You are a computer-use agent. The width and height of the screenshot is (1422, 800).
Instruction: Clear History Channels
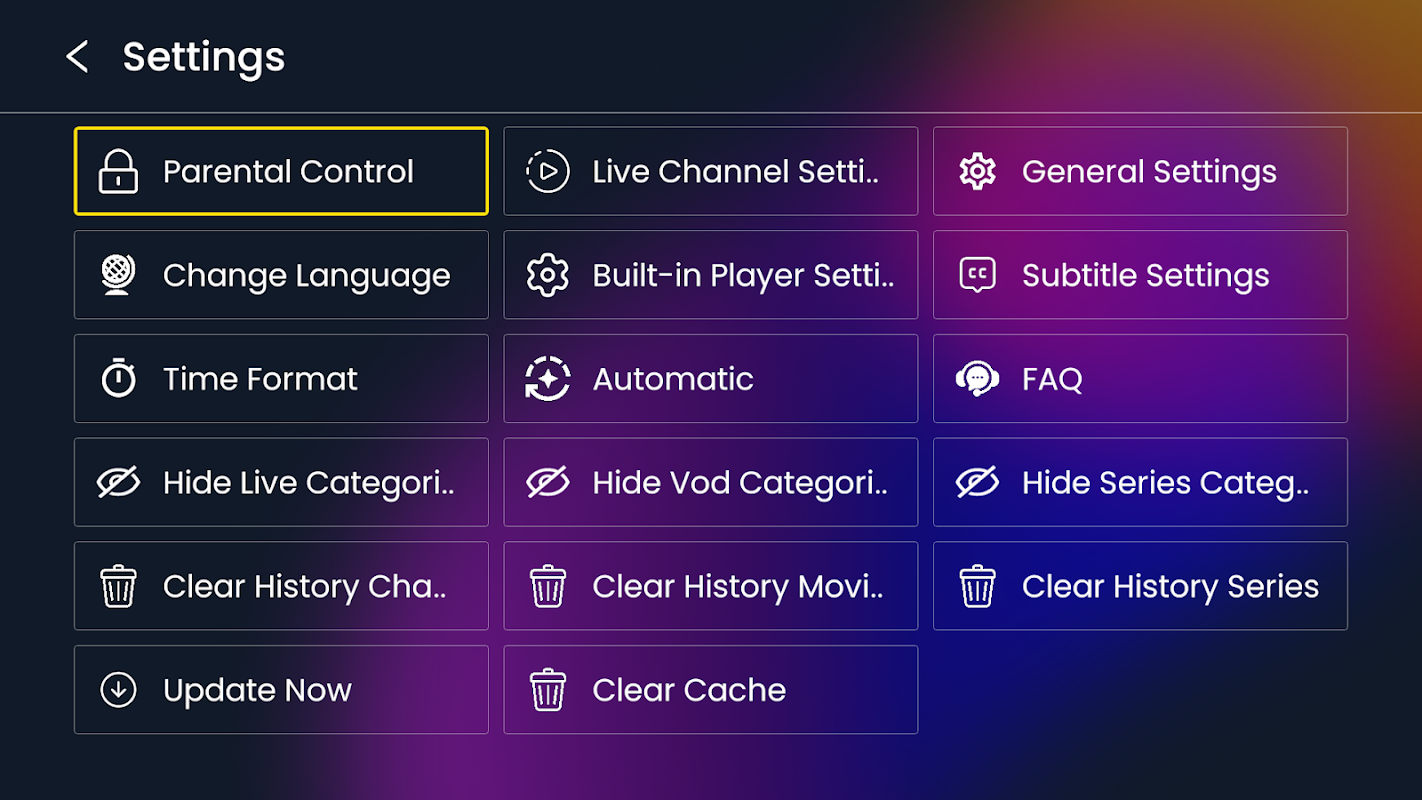[281, 586]
